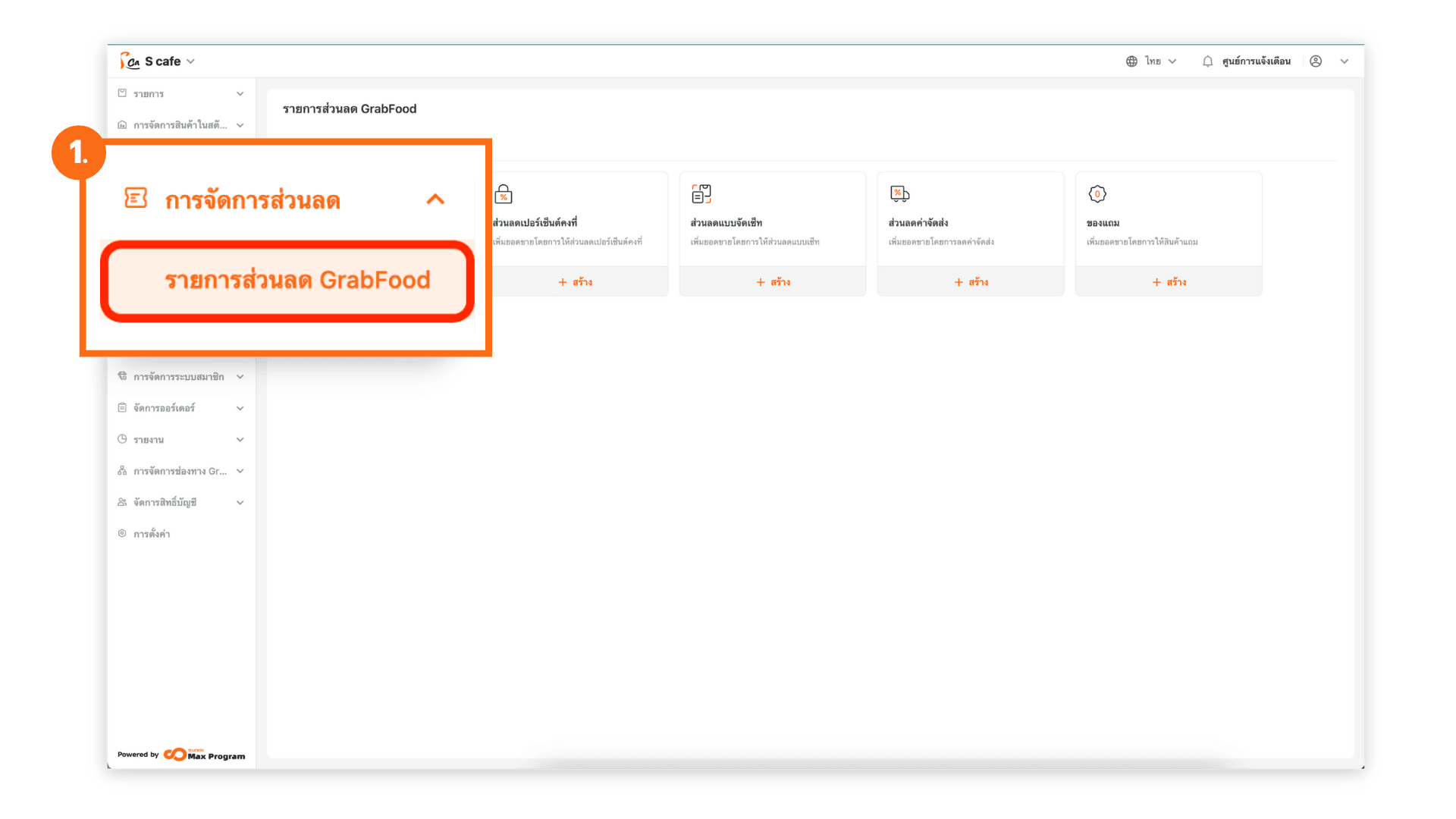Click the delivery fee truck icon
The width and height of the screenshot is (1456, 819).
click(899, 194)
